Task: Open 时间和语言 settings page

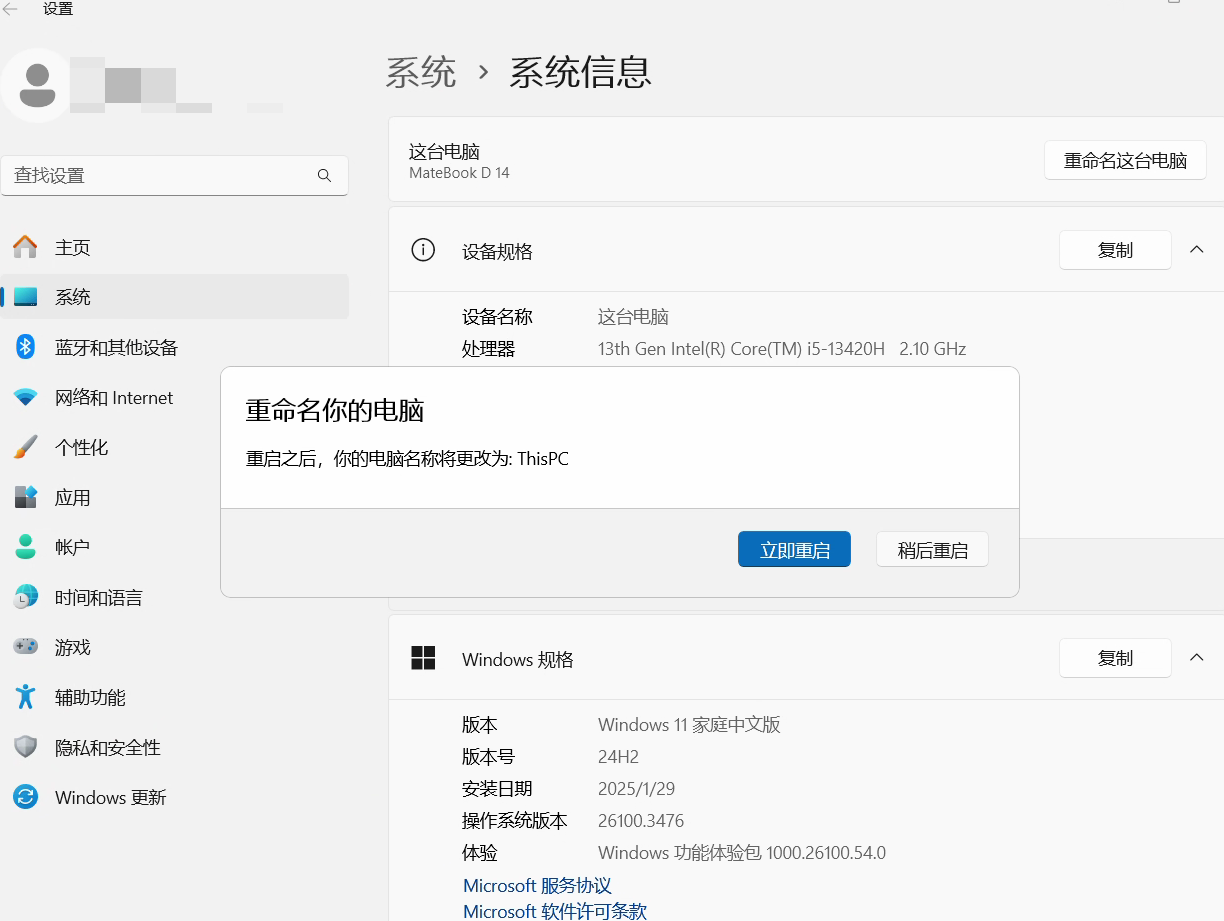Action: point(98,597)
